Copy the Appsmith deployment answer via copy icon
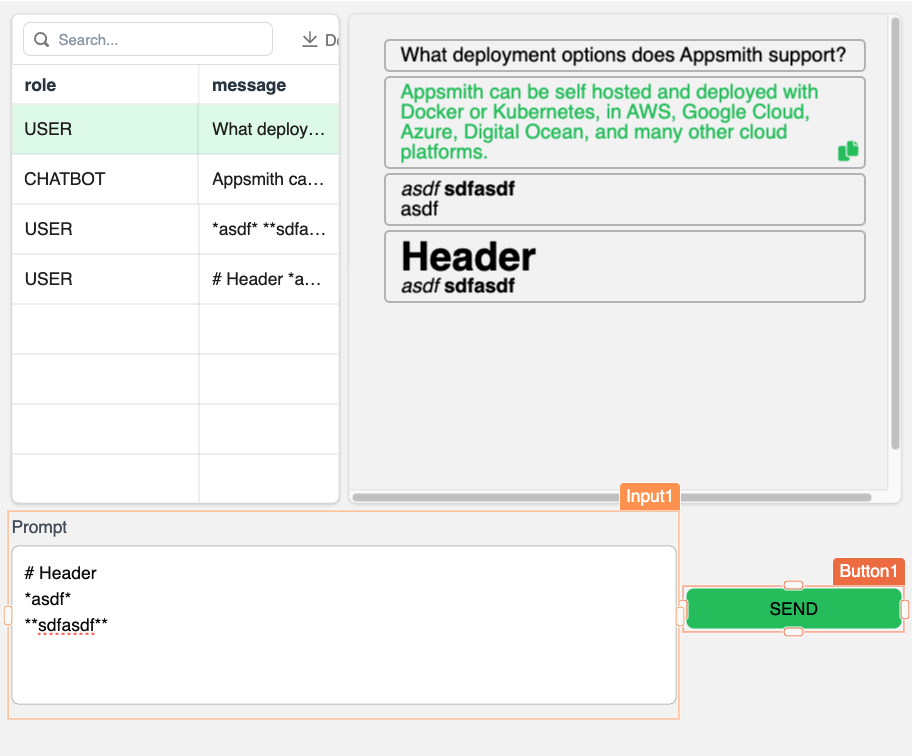This screenshot has height=756, width=912. click(848, 150)
